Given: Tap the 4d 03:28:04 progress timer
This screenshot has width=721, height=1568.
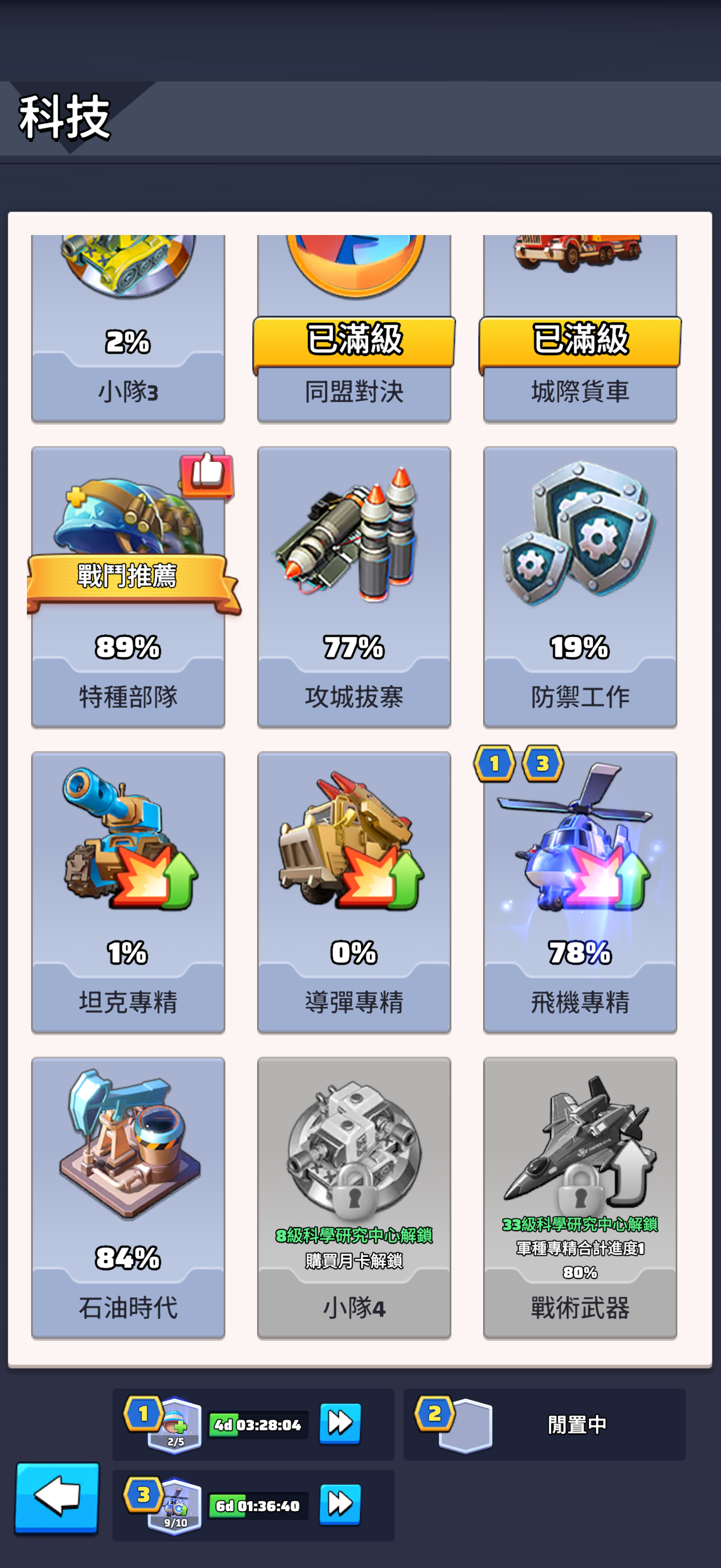Looking at the screenshot, I should click(x=259, y=1424).
